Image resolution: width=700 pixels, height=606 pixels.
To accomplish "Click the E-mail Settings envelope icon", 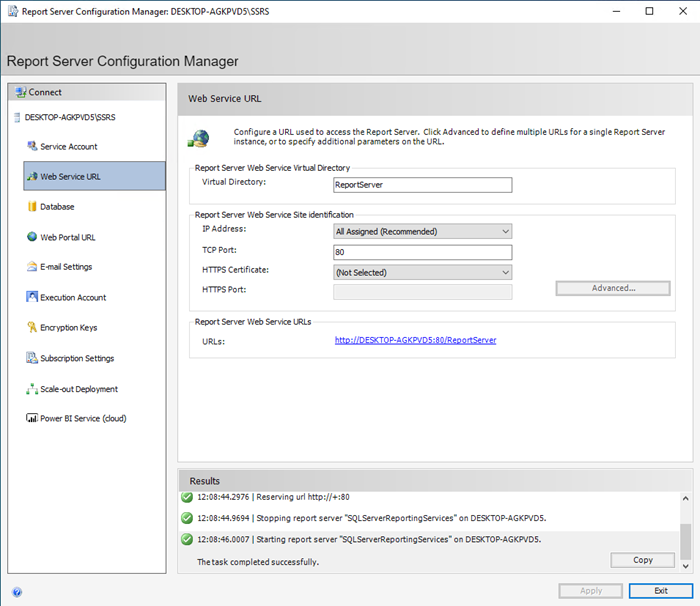I will click(32, 267).
